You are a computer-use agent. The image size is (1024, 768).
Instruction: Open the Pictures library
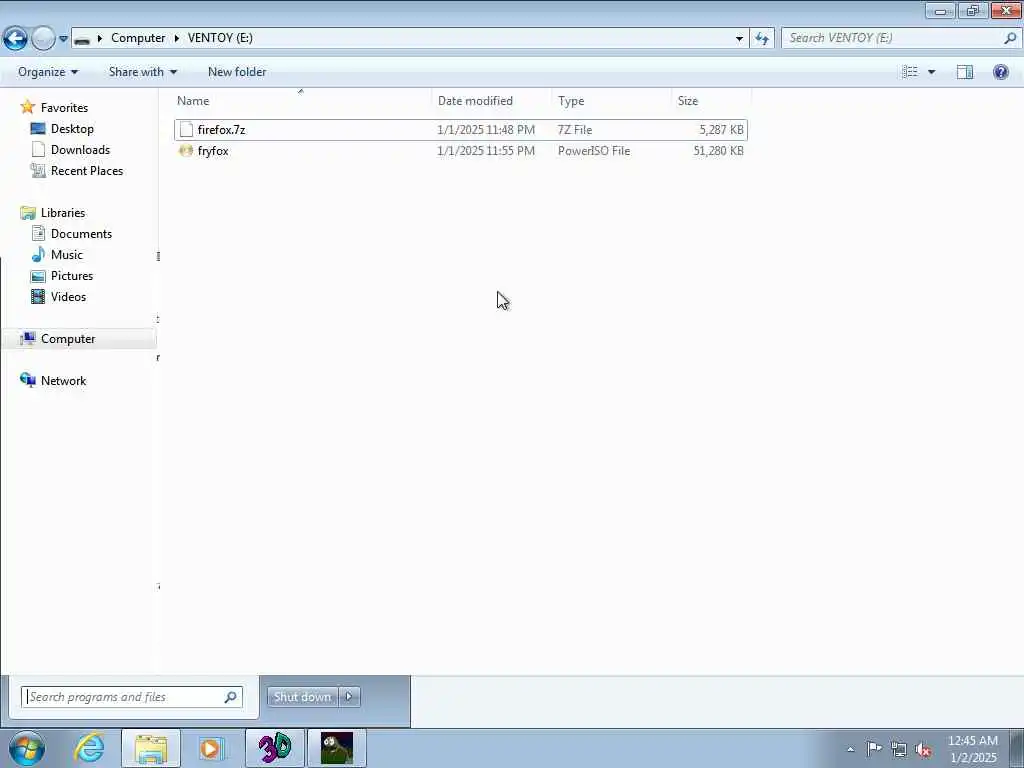(x=72, y=276)
